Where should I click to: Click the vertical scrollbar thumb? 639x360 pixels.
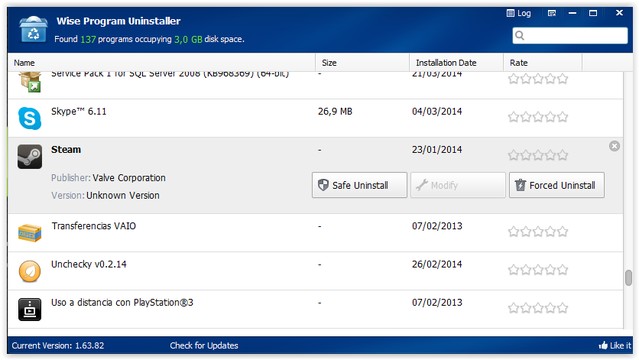pos(628,278)
